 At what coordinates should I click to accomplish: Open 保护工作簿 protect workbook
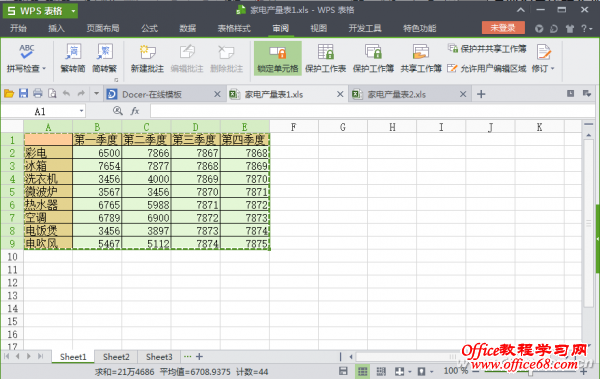[x=373, y=58]
